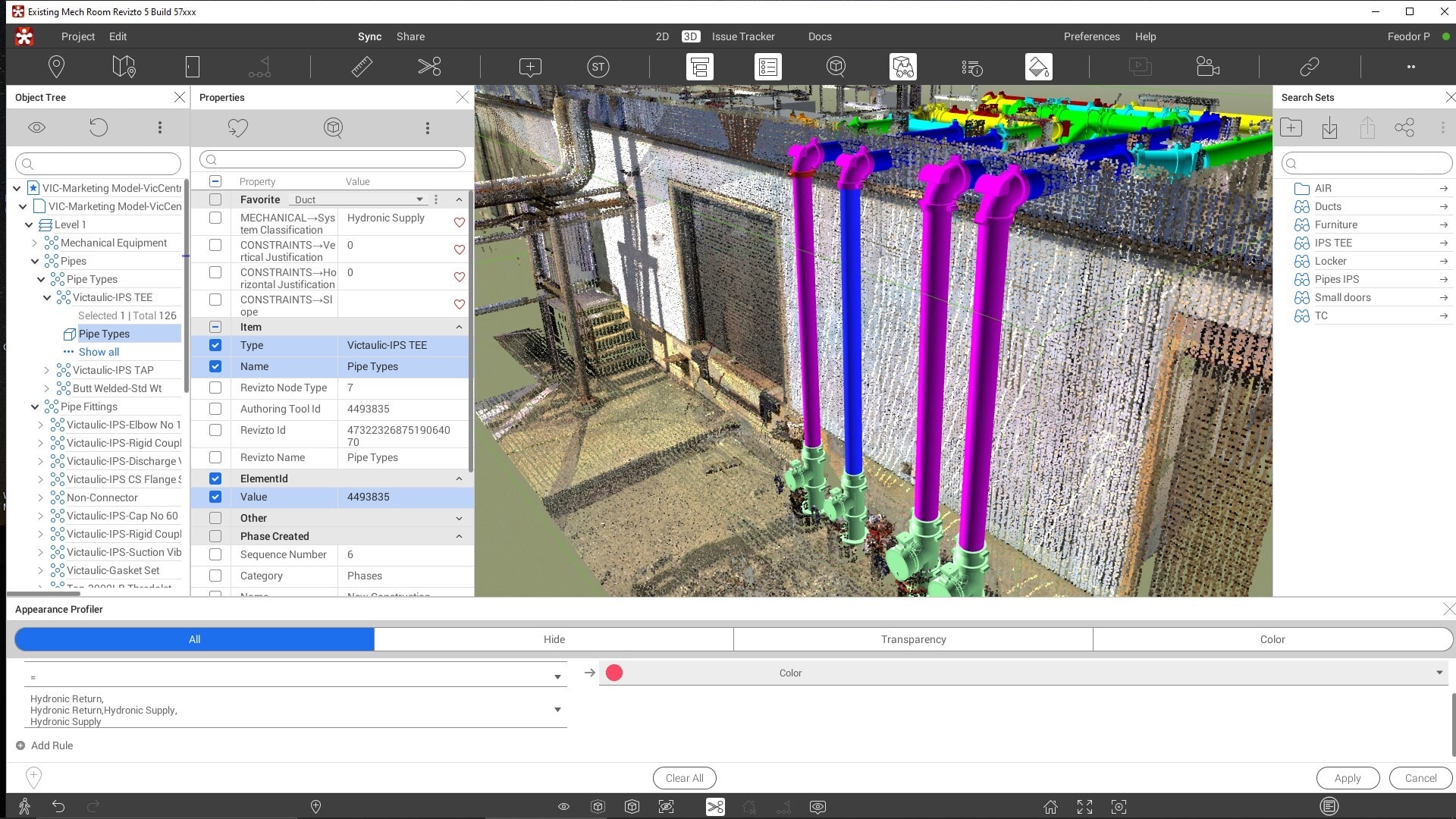
Task: Click the reset icon in Object Tree
Action: [x=99, y=127]
